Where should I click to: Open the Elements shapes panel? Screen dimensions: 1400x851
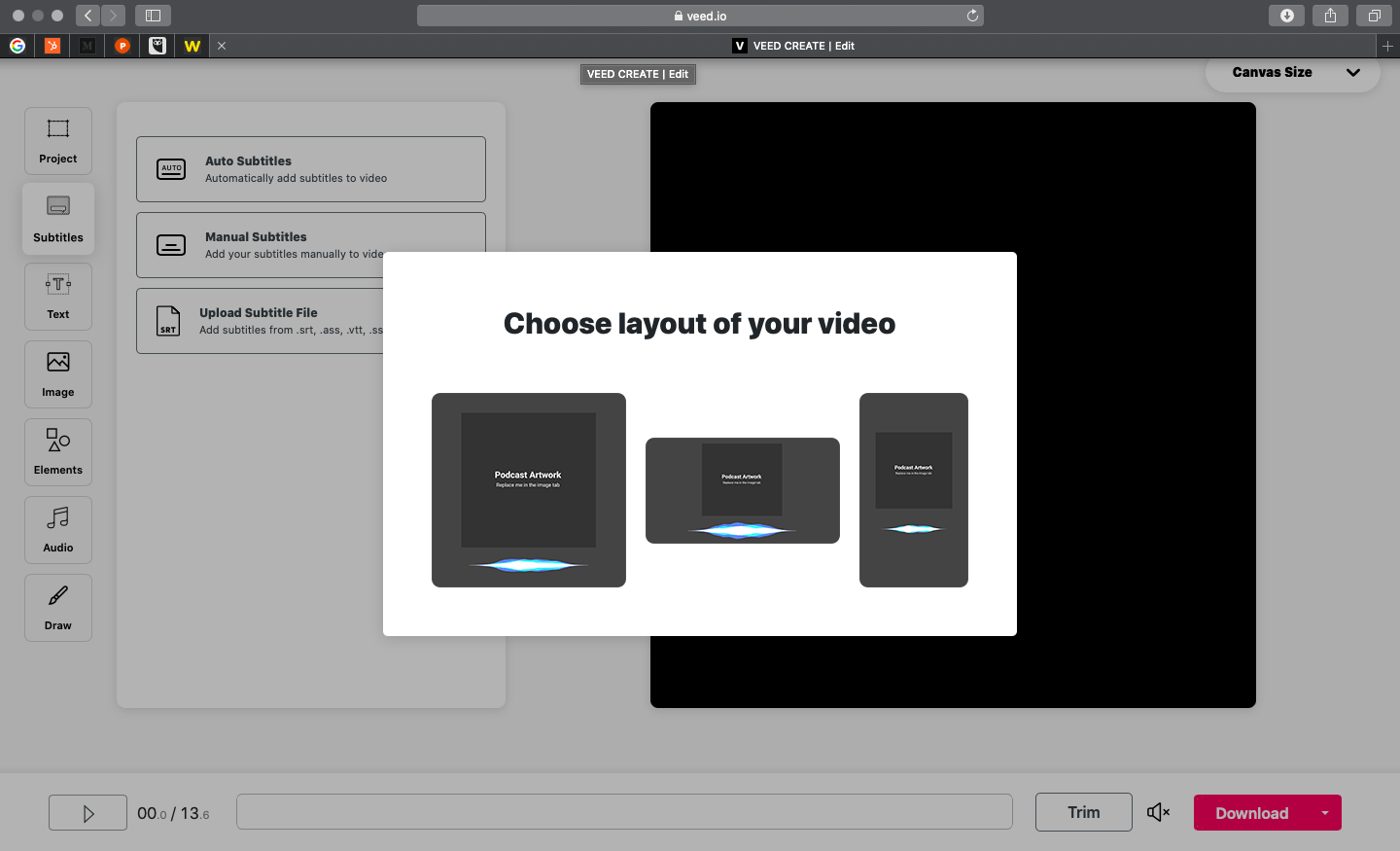click(58, 452)
